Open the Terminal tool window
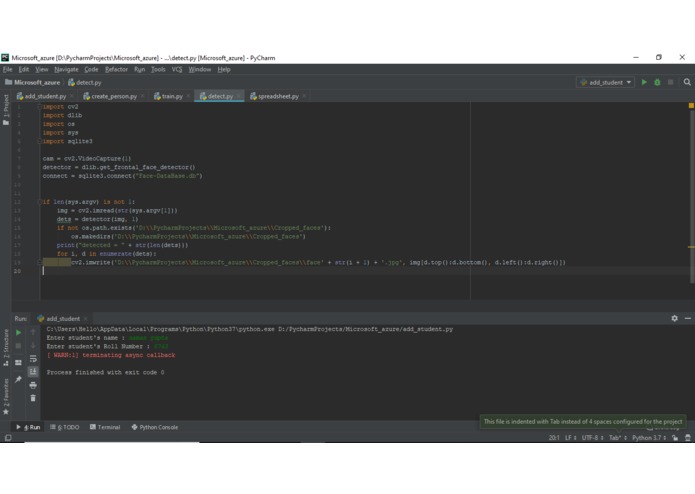The width and height of the screenshot is (695, 494). point(105,427)
